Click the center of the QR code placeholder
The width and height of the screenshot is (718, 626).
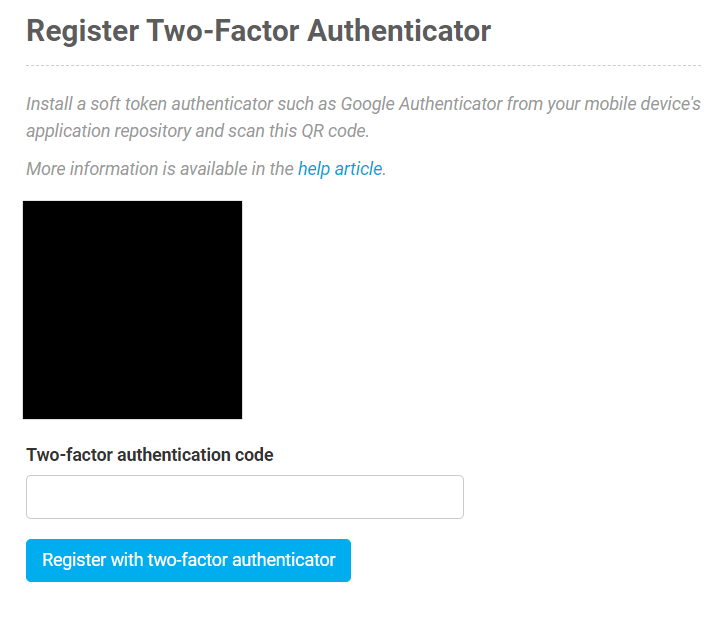pos(132,310)
